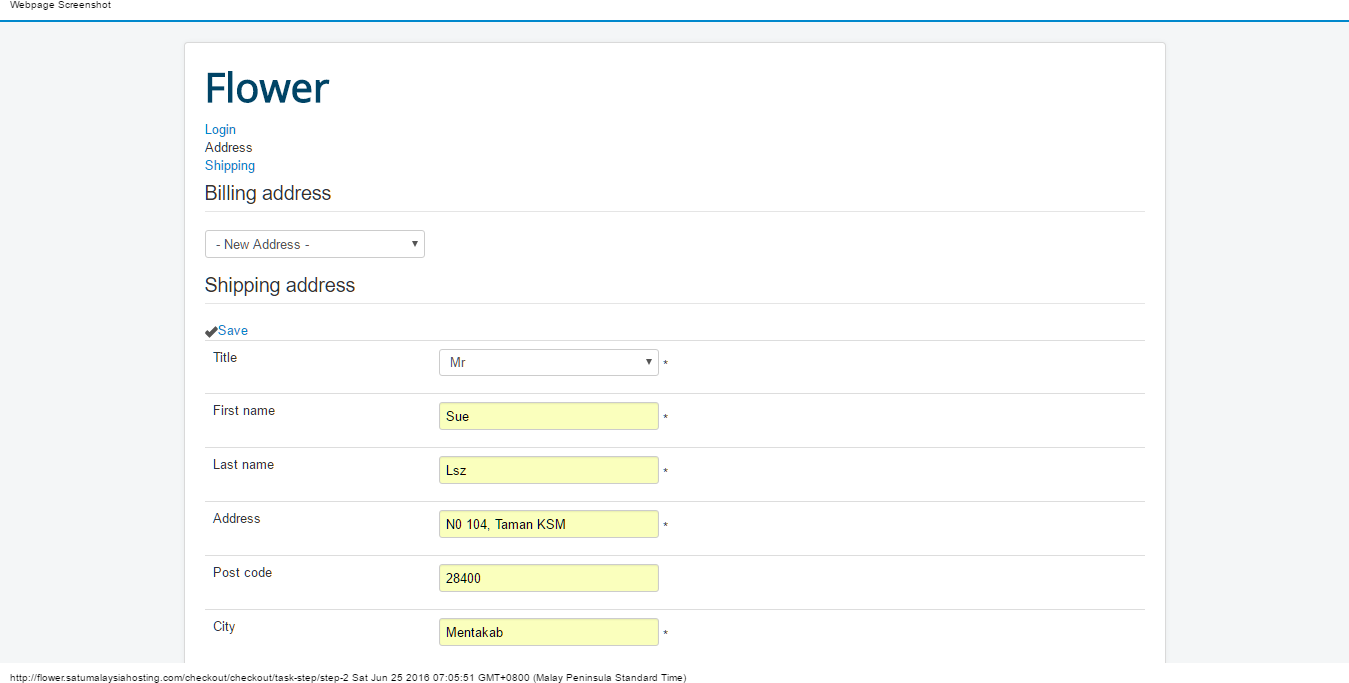Click the arrow on the billing address dropdown
The width and height of the screenshot is (1349, 683).
click(414, 244)
